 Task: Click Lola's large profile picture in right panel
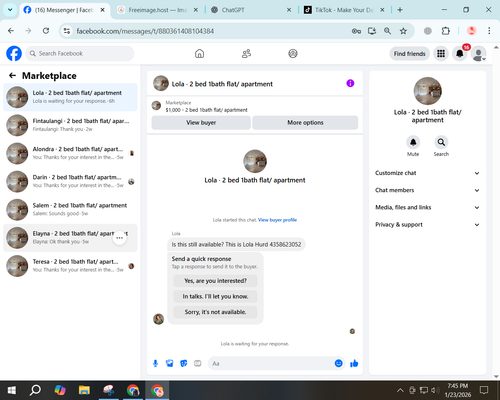pos(427,91)
